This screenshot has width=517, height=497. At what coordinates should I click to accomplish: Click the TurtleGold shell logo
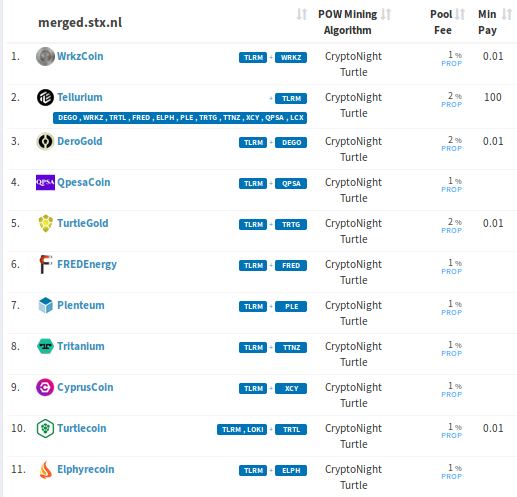[x=46, y=223]
